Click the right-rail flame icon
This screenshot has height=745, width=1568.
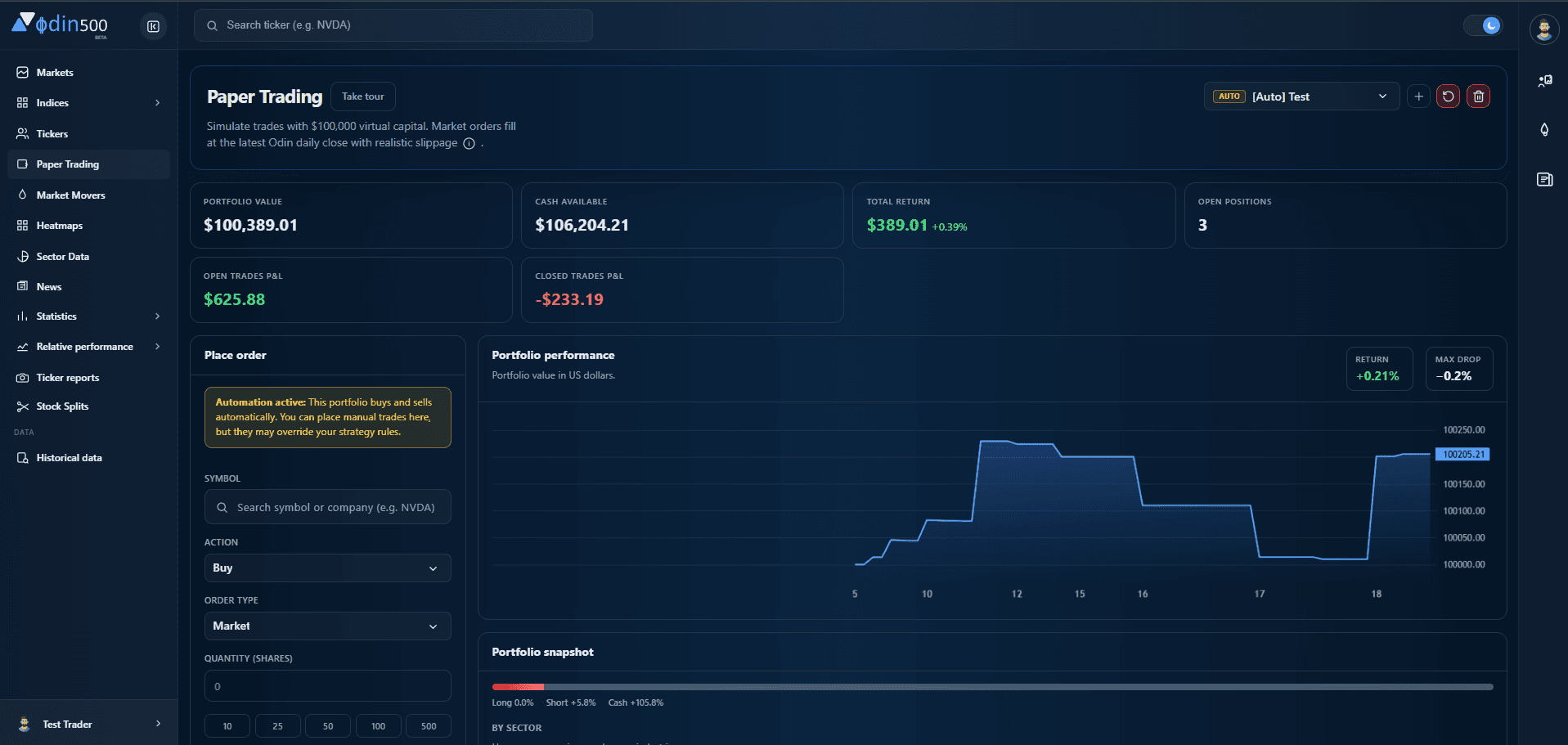coord(1544,130)
